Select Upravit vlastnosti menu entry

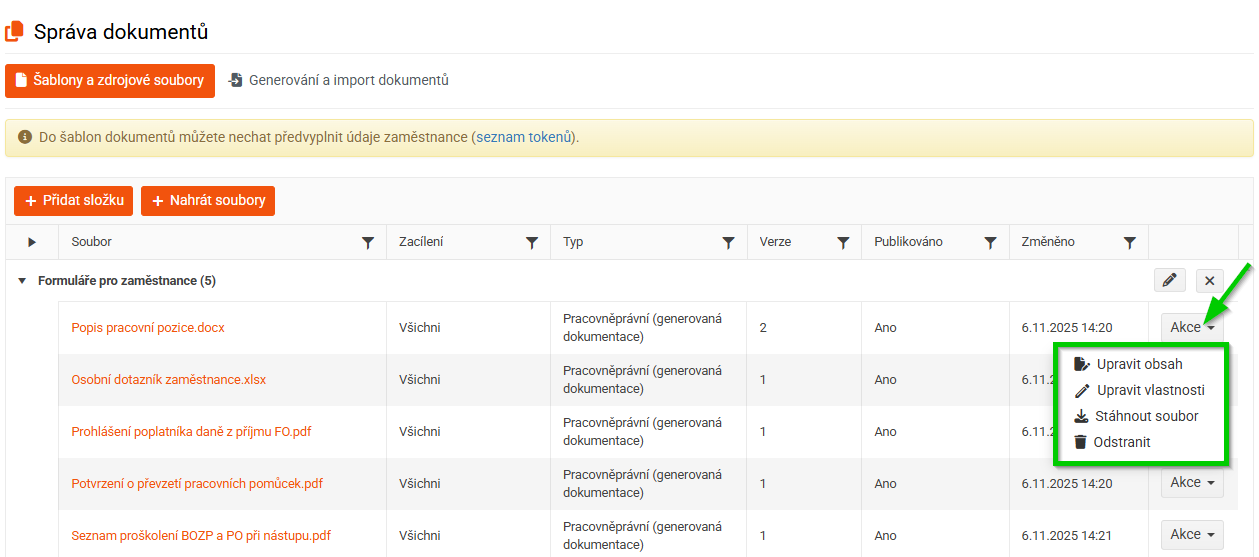point(1149,390)
